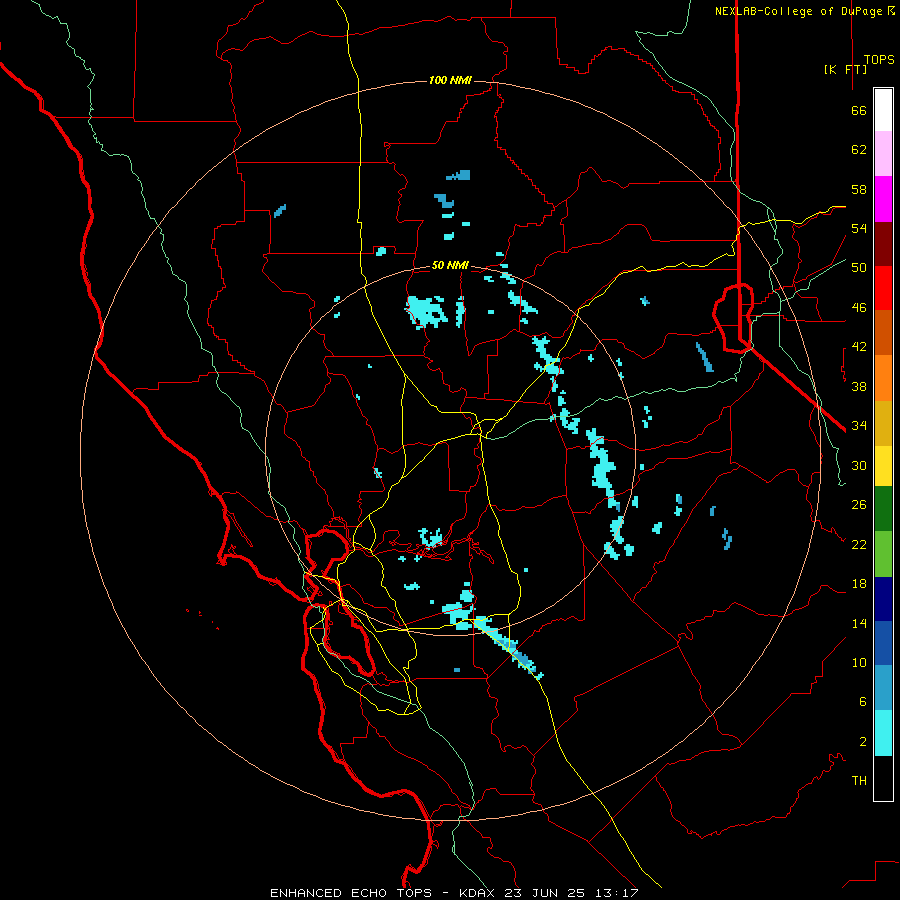This screenshot has height=900, width=900.
Task: Click the K FT units label
Action: pos(845,69)
